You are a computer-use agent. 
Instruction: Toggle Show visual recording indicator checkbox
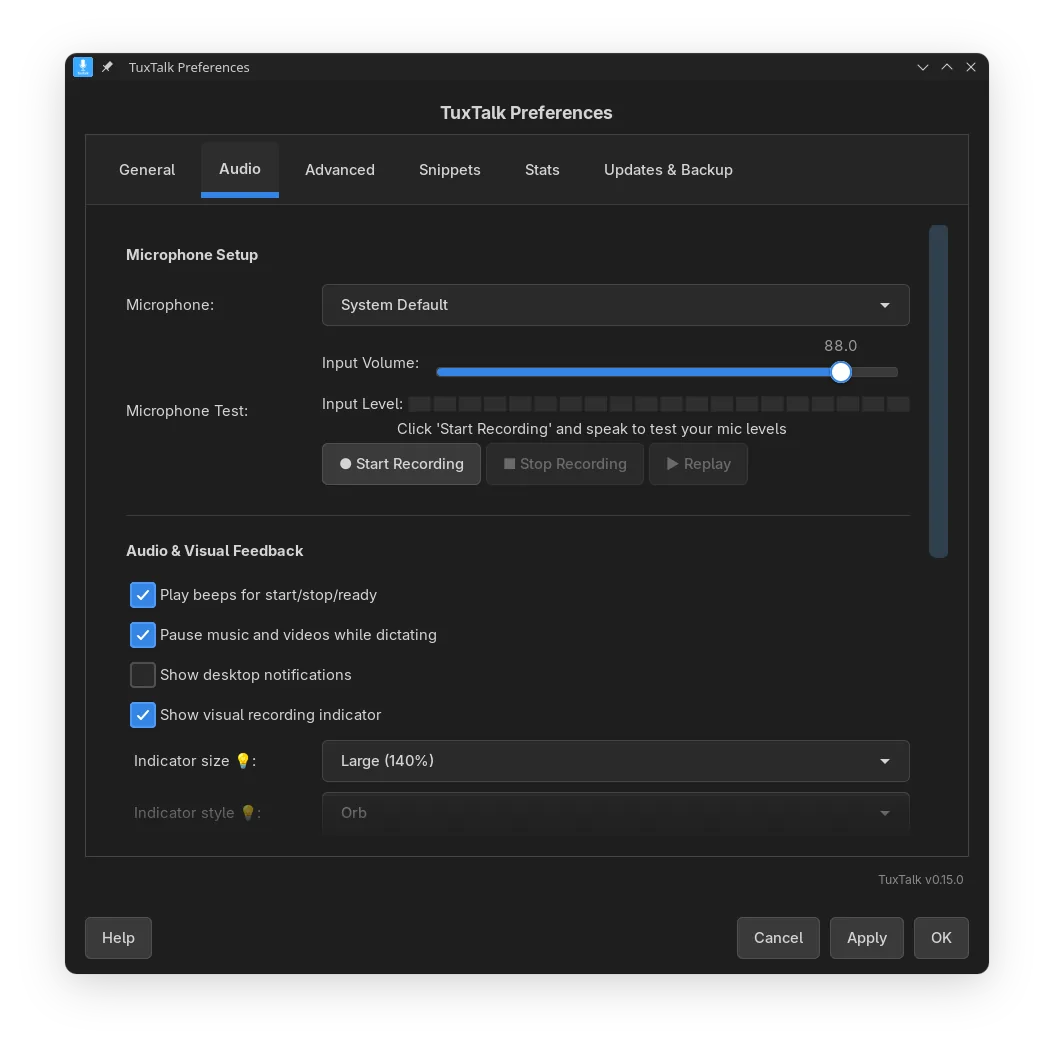143,715
